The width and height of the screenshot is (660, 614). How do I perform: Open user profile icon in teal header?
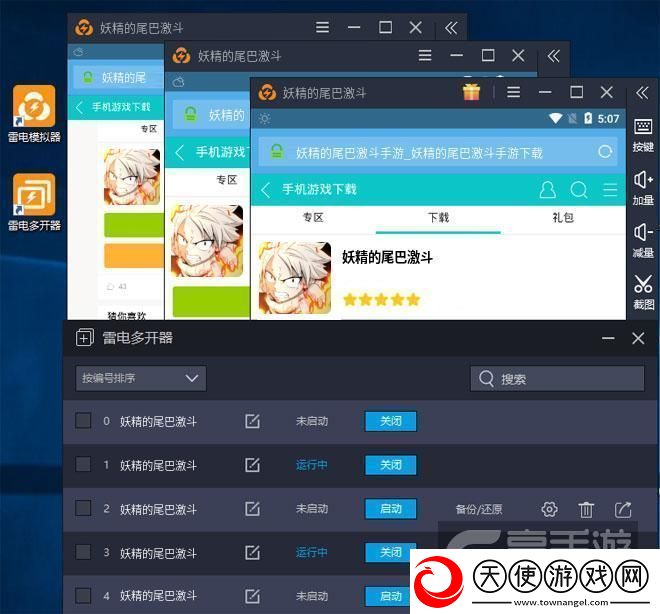(547, 190)
